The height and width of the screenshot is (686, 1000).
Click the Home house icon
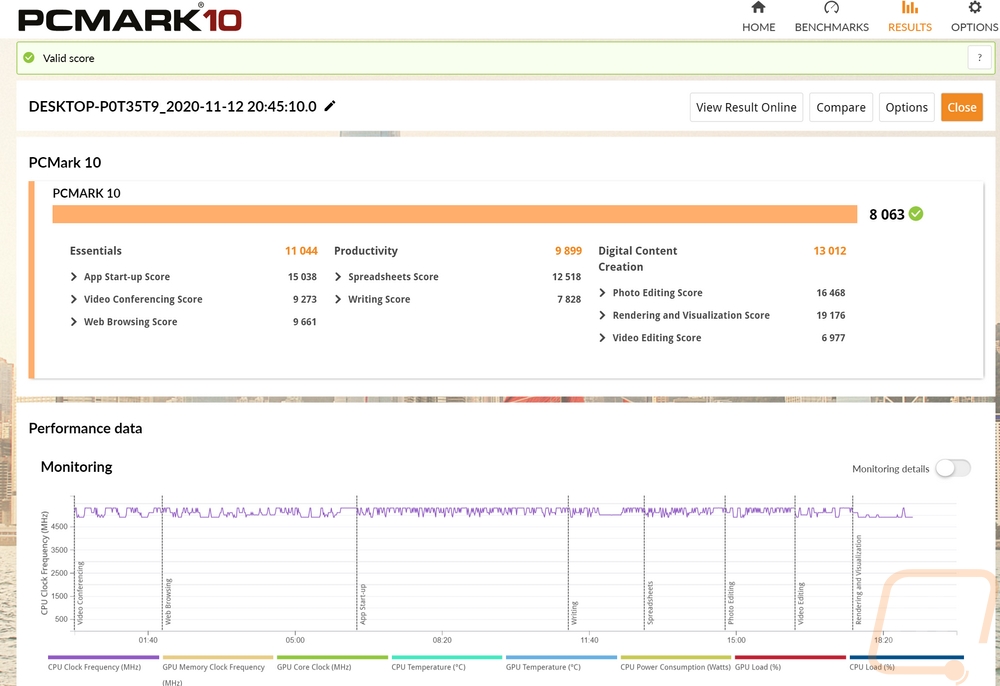(758, 8)
